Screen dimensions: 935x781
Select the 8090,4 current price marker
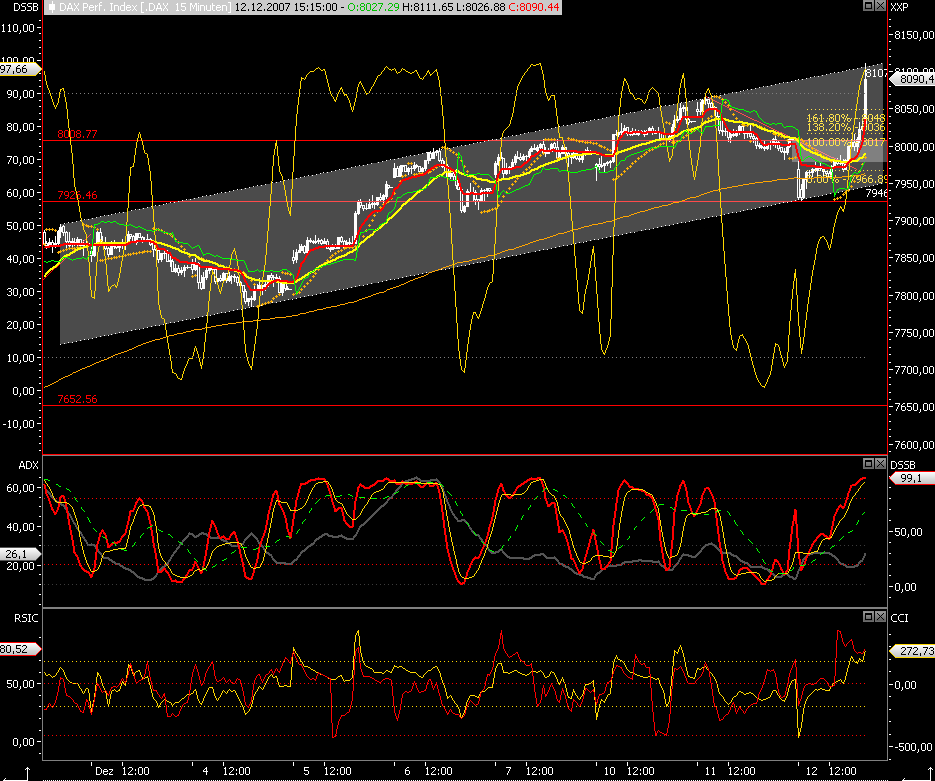point(913,79)
